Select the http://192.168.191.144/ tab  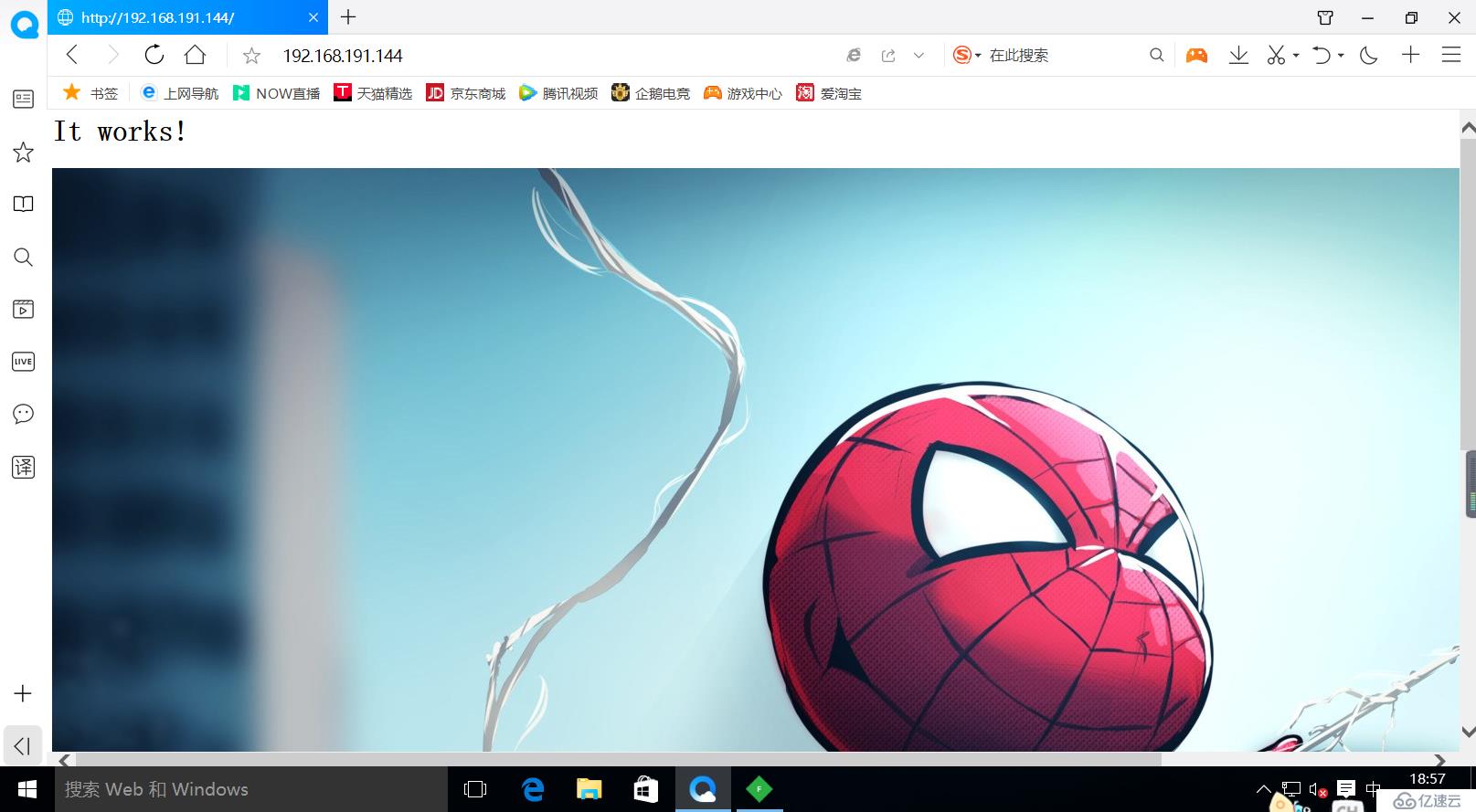(x=187, y=17)
